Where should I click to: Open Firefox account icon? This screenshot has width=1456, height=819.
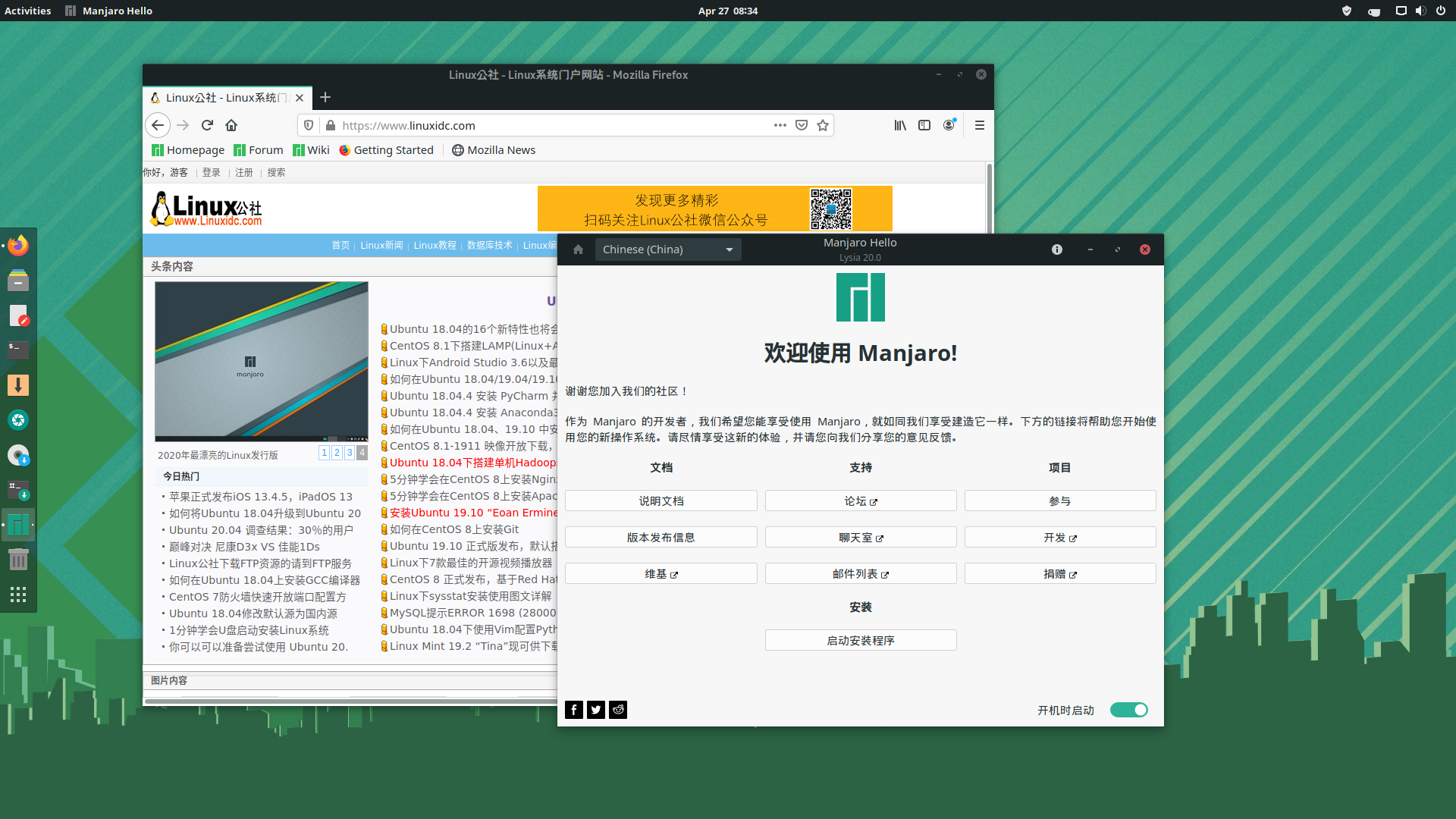point(949,125)
